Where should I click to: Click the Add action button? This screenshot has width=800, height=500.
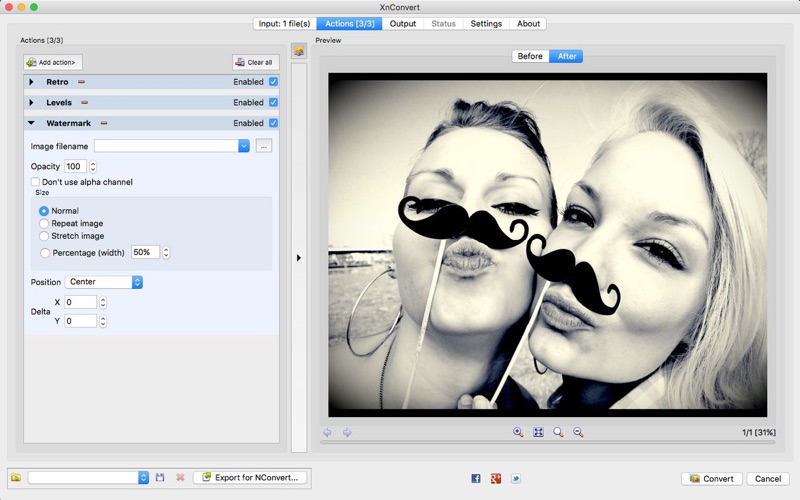tap(54, 62)
